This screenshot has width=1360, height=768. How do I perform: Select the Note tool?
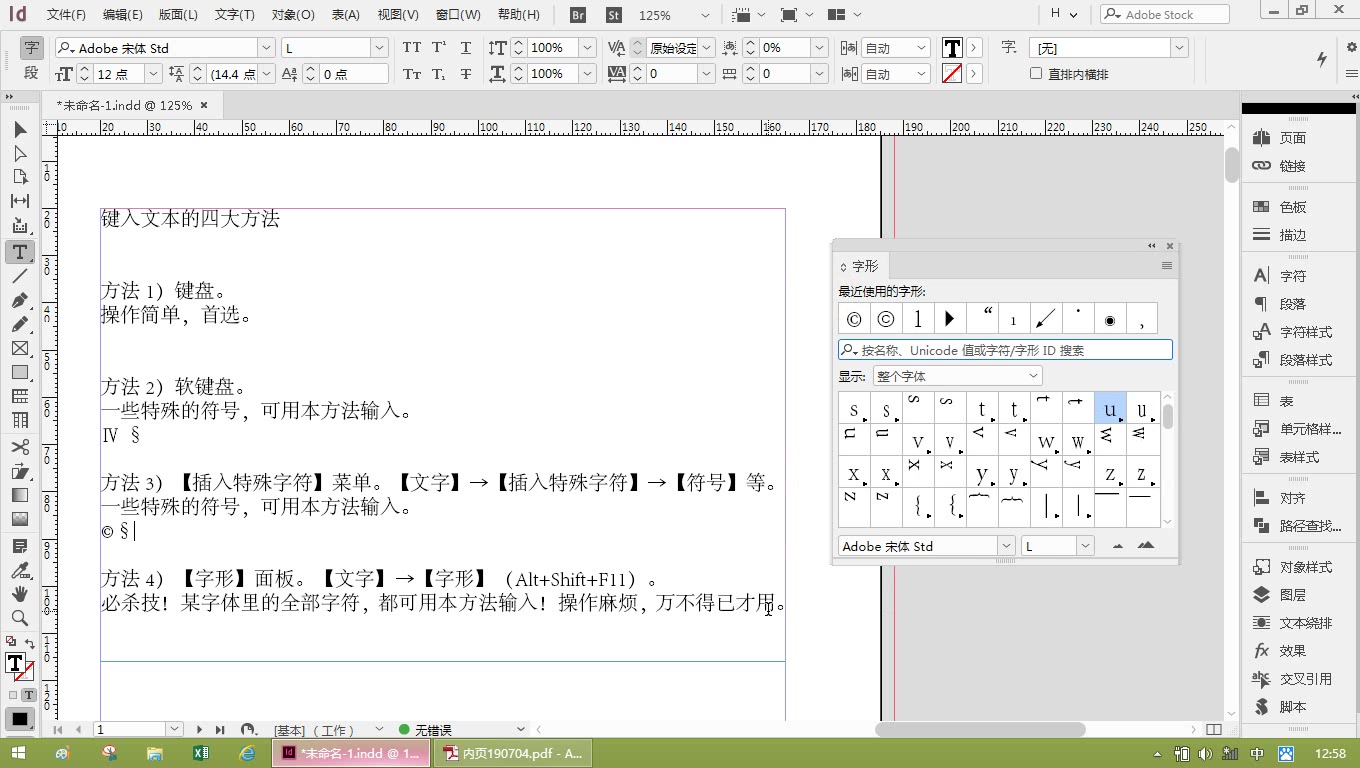[x=20, y=546]
